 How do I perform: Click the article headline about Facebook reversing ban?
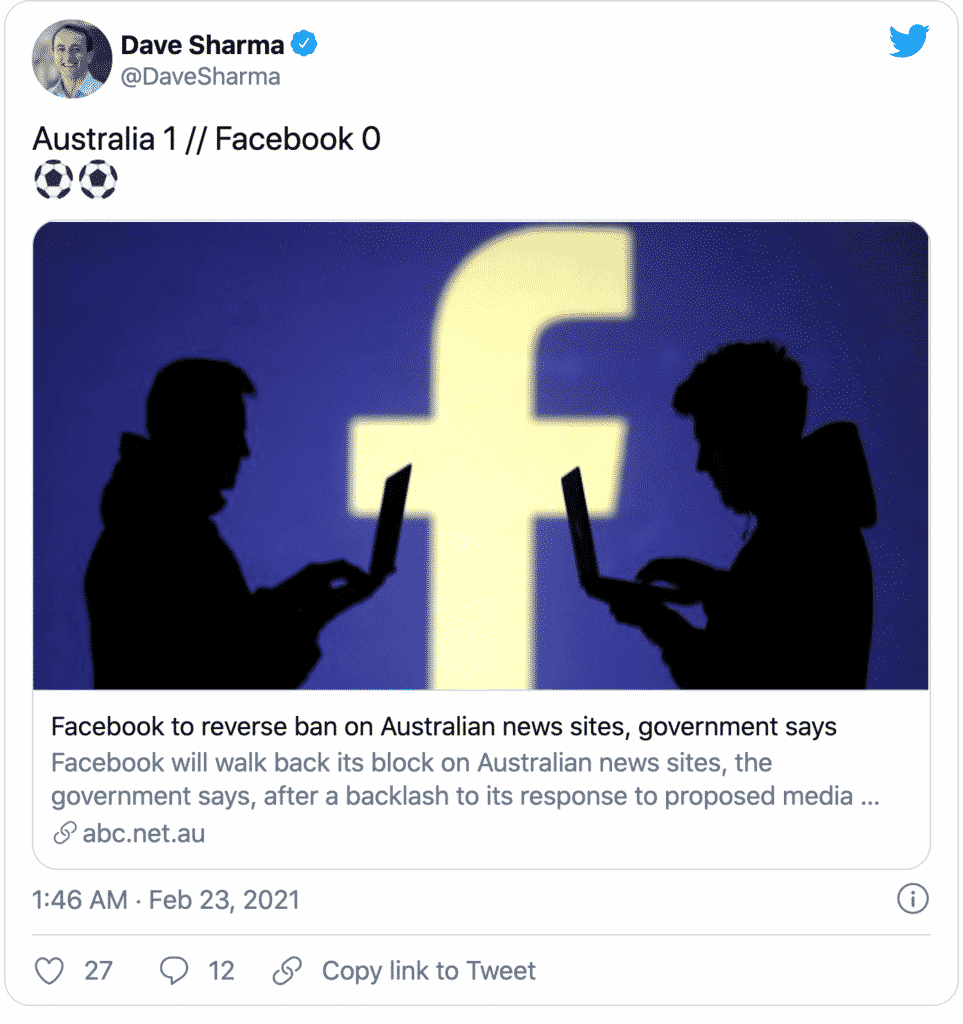(443, 726)
